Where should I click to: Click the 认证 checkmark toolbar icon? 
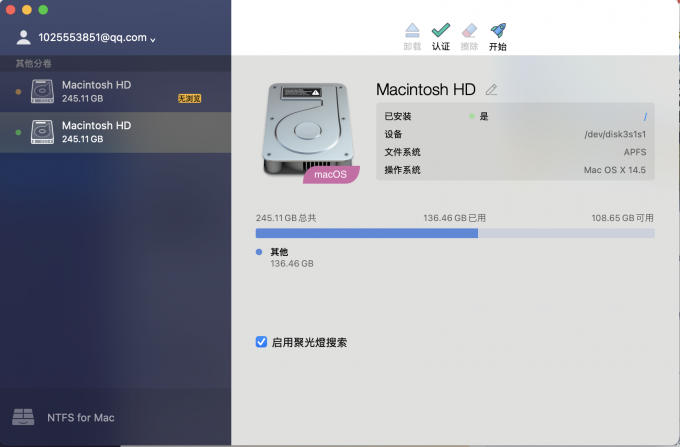point(441,30)
